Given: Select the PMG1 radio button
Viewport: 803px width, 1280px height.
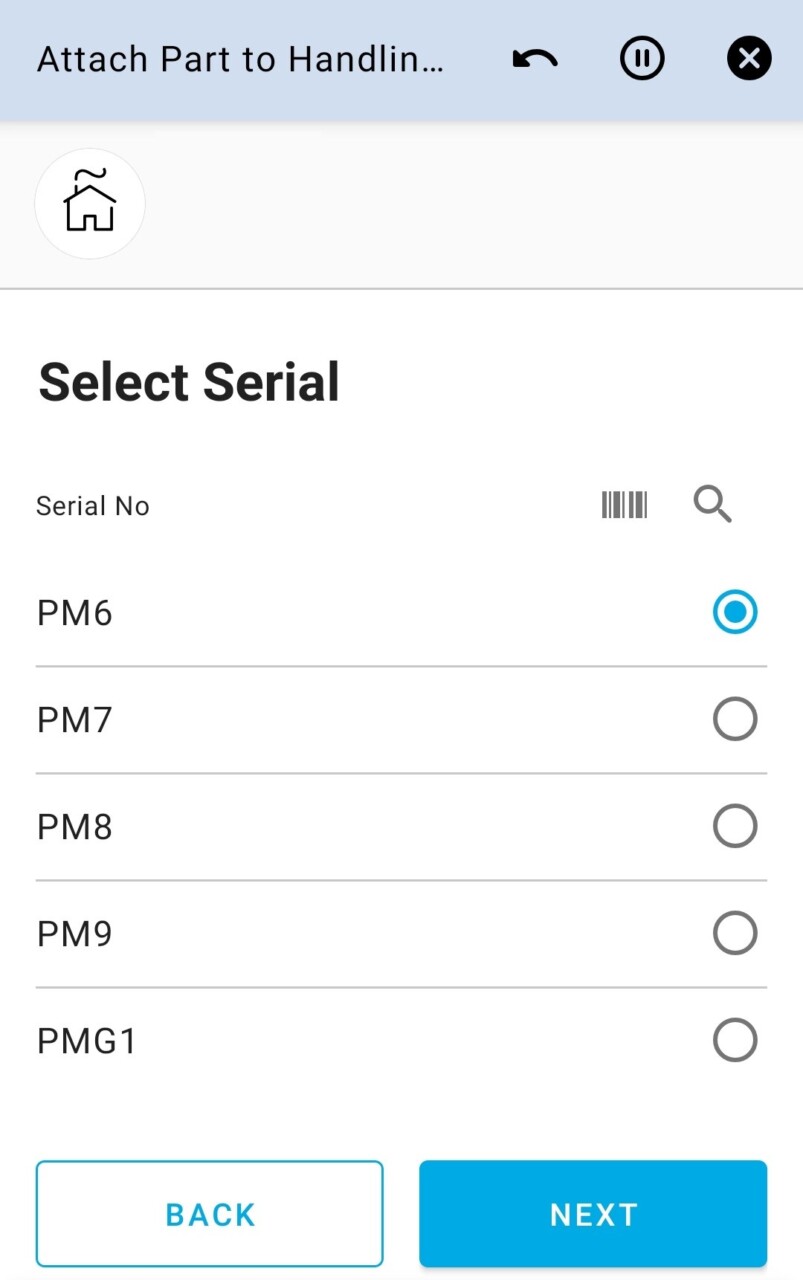Looking at the screenshot, I should coord(735,1040).
